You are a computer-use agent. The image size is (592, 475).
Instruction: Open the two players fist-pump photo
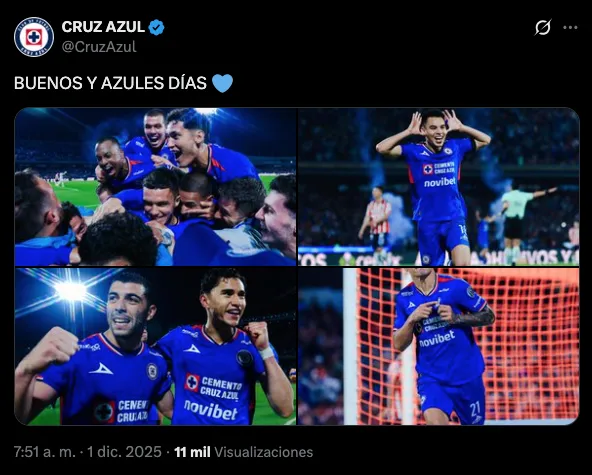click(156, 347)
